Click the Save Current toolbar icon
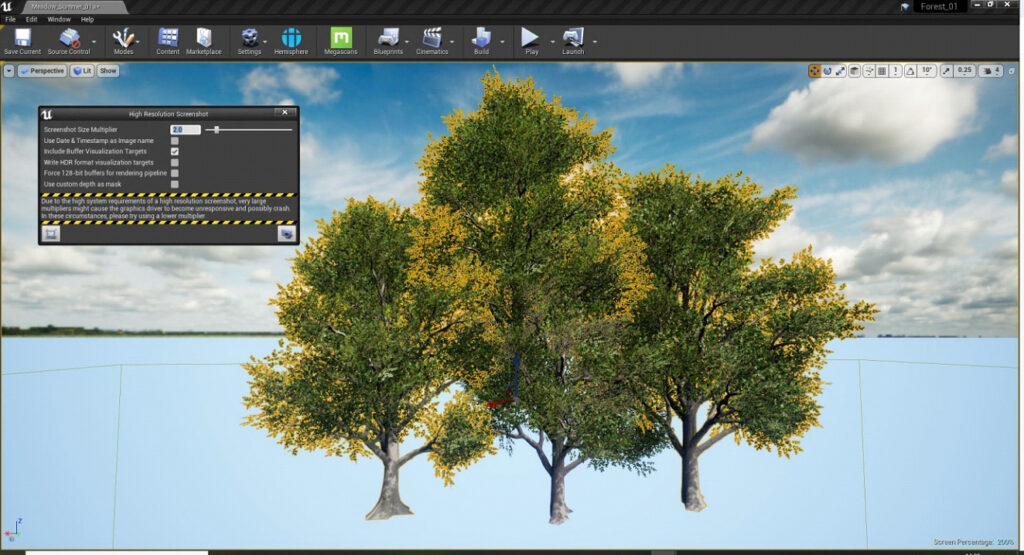The height and width of the screenshot is (555, 1024). click(x=22, y=39)
